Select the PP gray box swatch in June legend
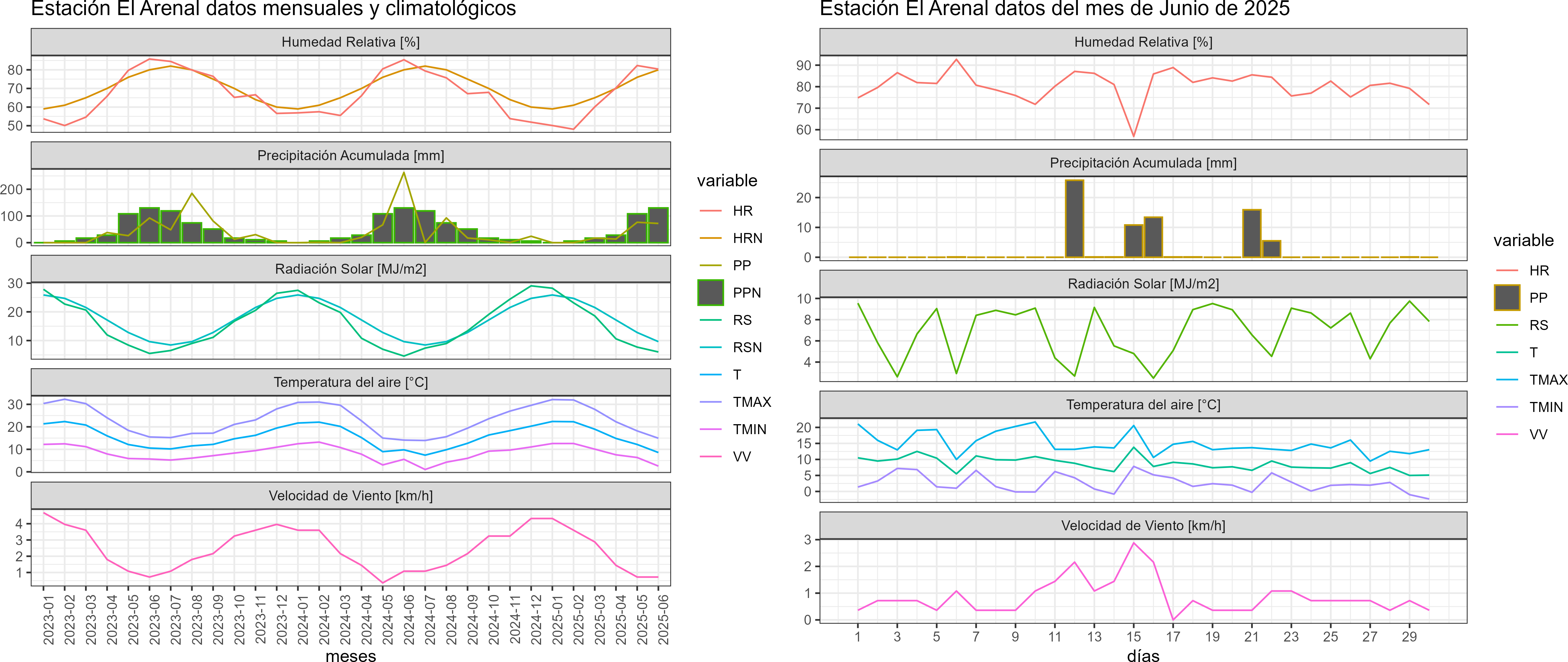 click(x=1507, y=298)
